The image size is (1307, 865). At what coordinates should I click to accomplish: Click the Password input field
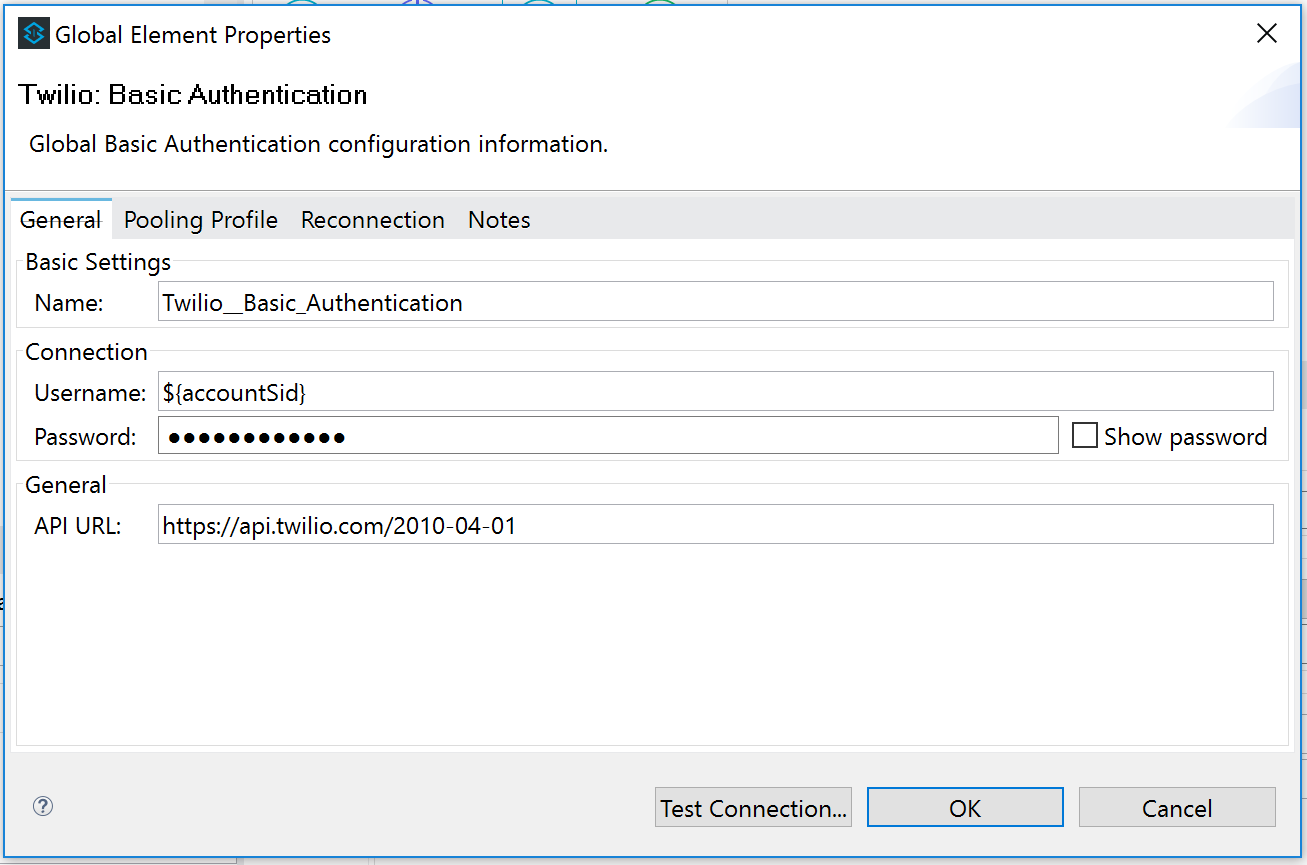608,436
